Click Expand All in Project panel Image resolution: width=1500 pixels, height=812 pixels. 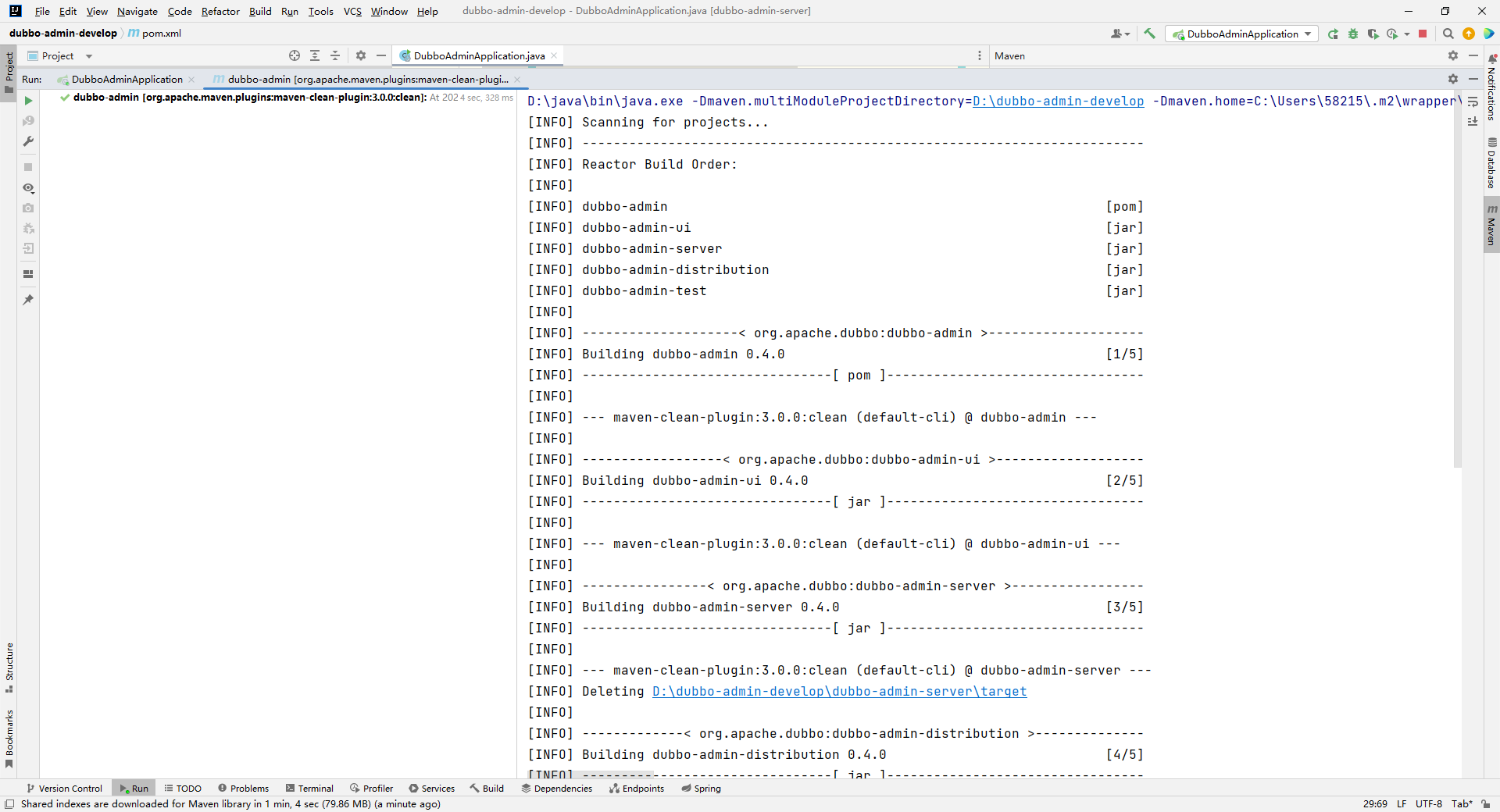coord(315,55)
